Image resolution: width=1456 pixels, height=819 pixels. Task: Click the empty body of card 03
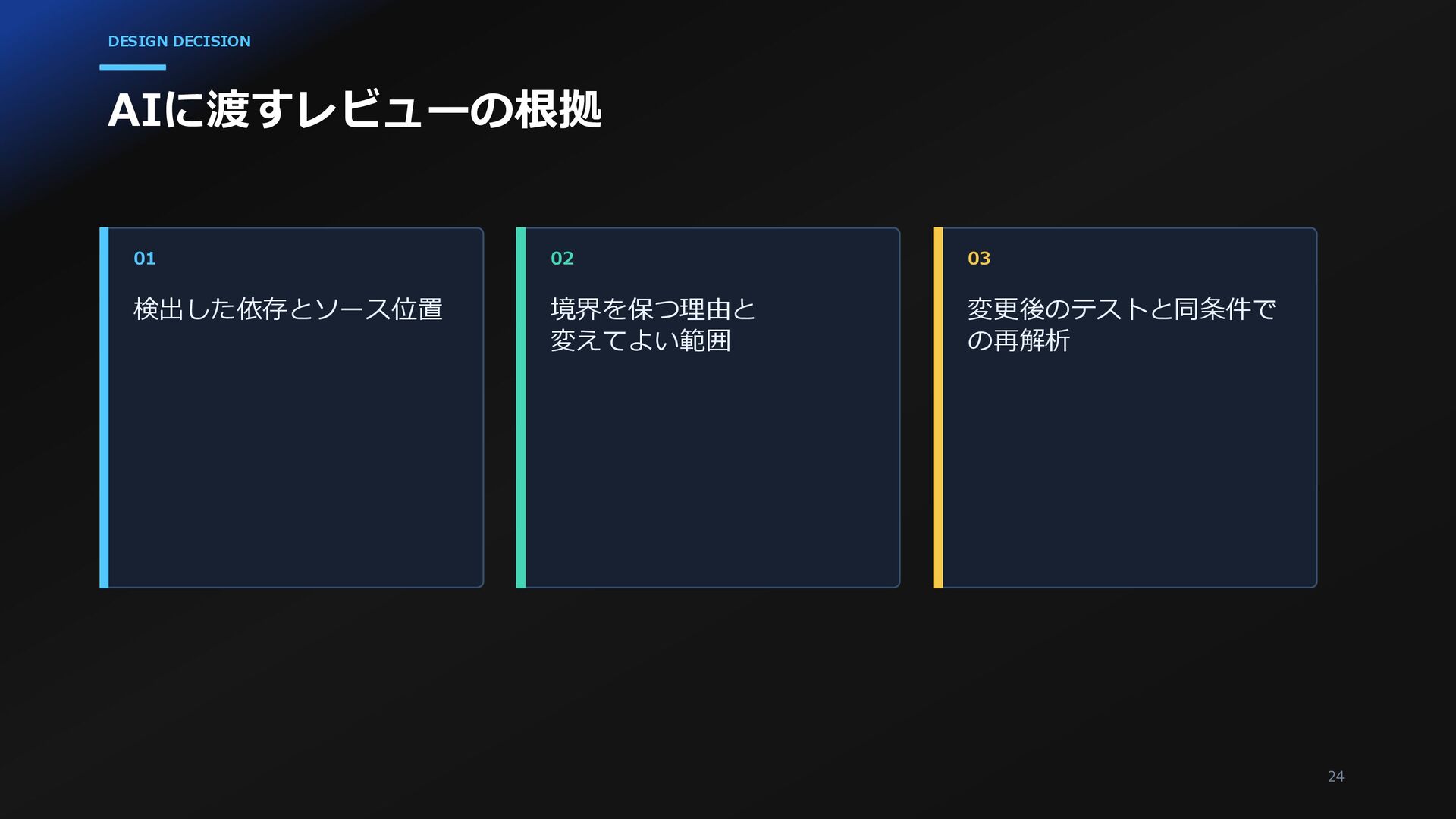coord(1130,470)
